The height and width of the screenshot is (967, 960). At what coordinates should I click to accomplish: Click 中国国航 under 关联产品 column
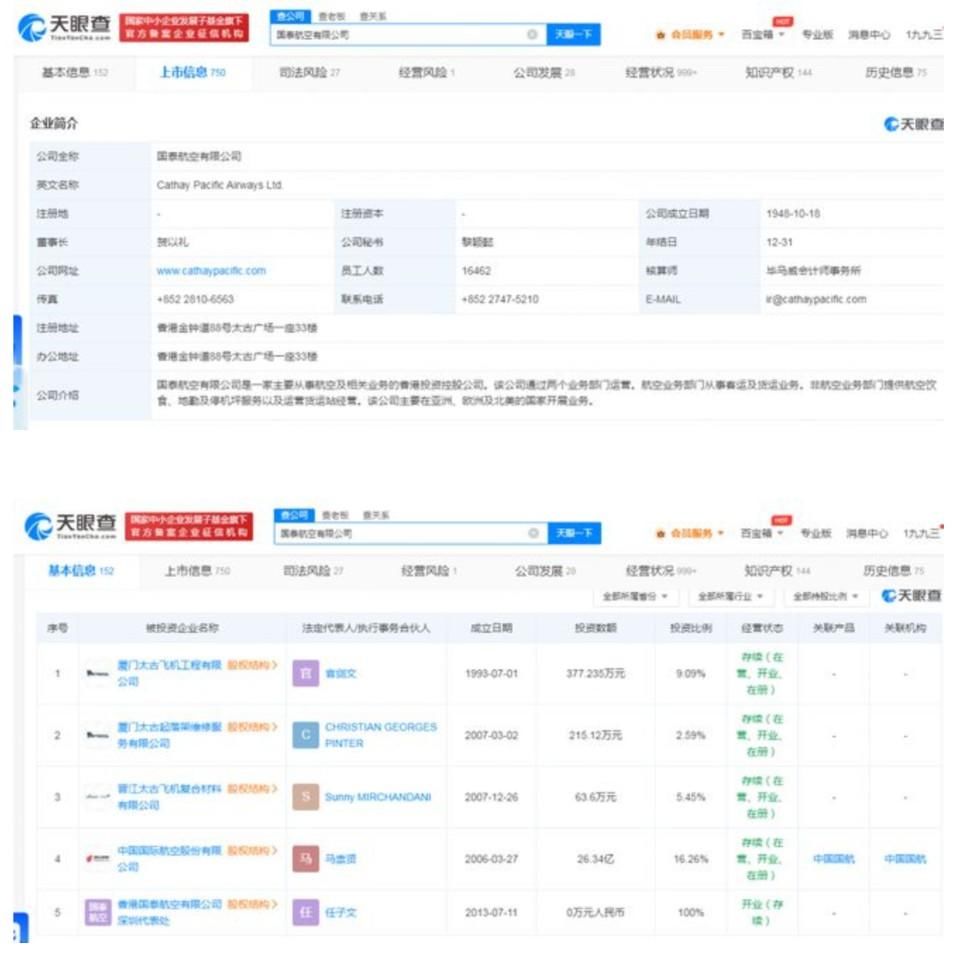click(x=834, y=858)
